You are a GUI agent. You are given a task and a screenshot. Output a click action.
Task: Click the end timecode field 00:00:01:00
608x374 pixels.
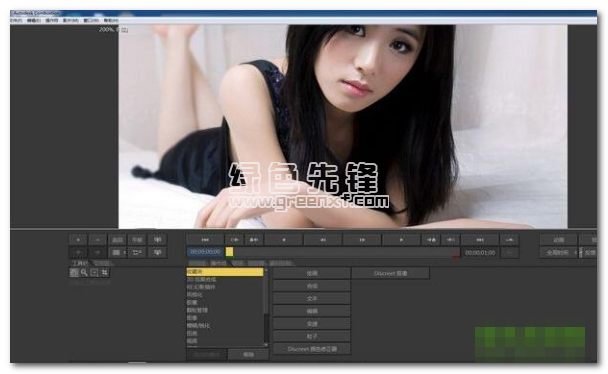point(480,253)
